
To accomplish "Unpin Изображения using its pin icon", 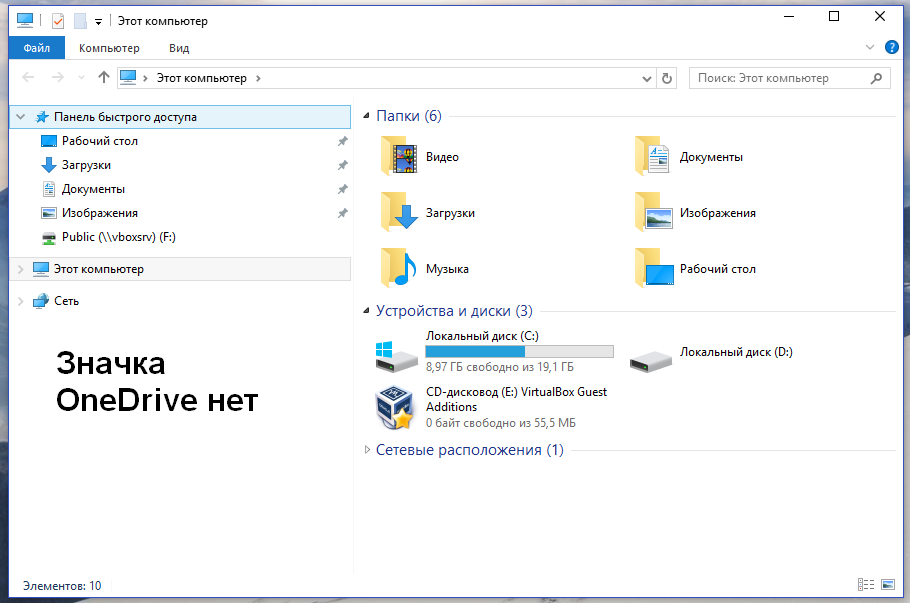I will point(342,213).
